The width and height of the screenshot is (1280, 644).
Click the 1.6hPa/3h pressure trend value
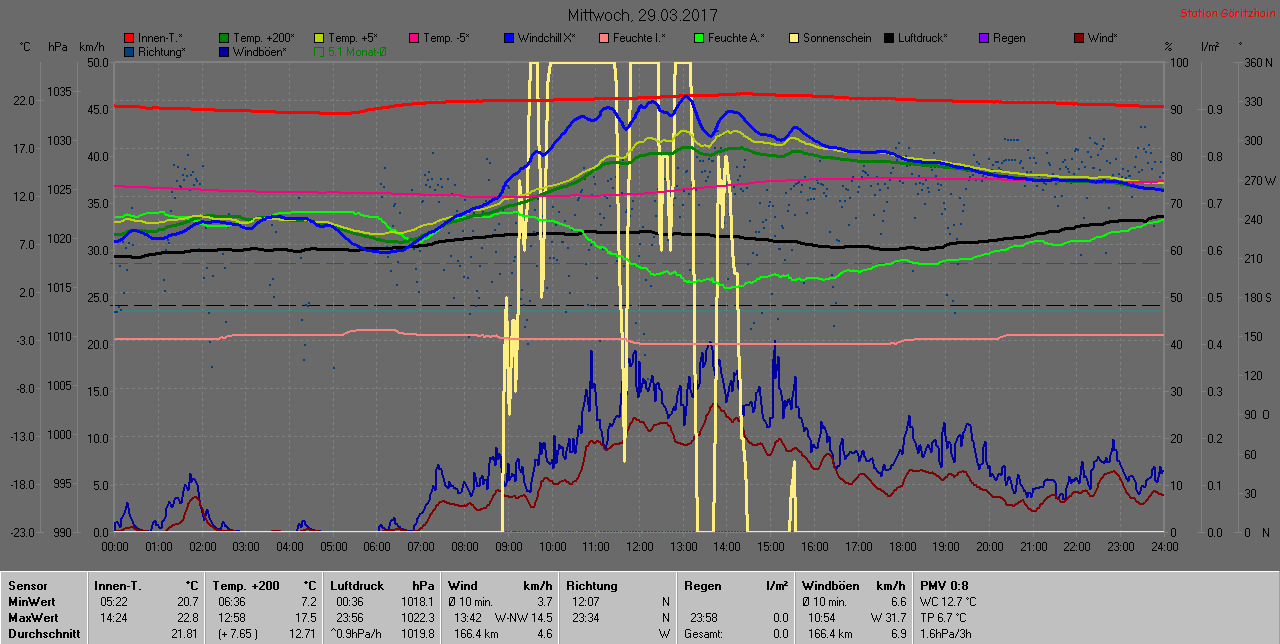click(x=946, y=634)
